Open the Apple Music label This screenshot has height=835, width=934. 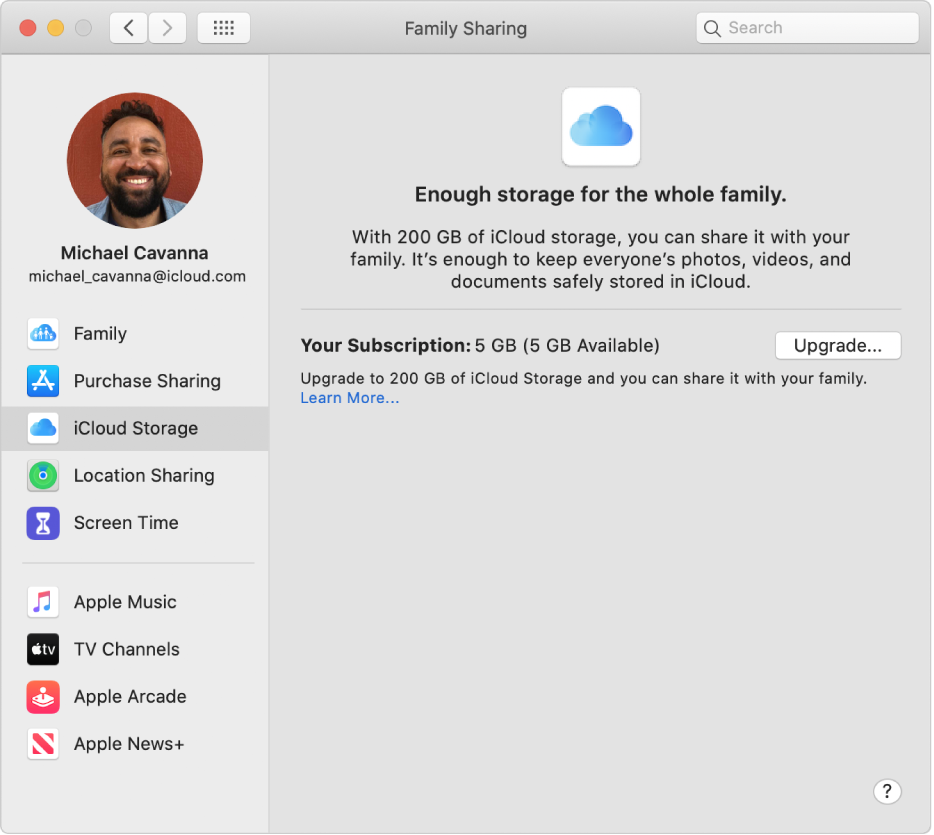125,602
